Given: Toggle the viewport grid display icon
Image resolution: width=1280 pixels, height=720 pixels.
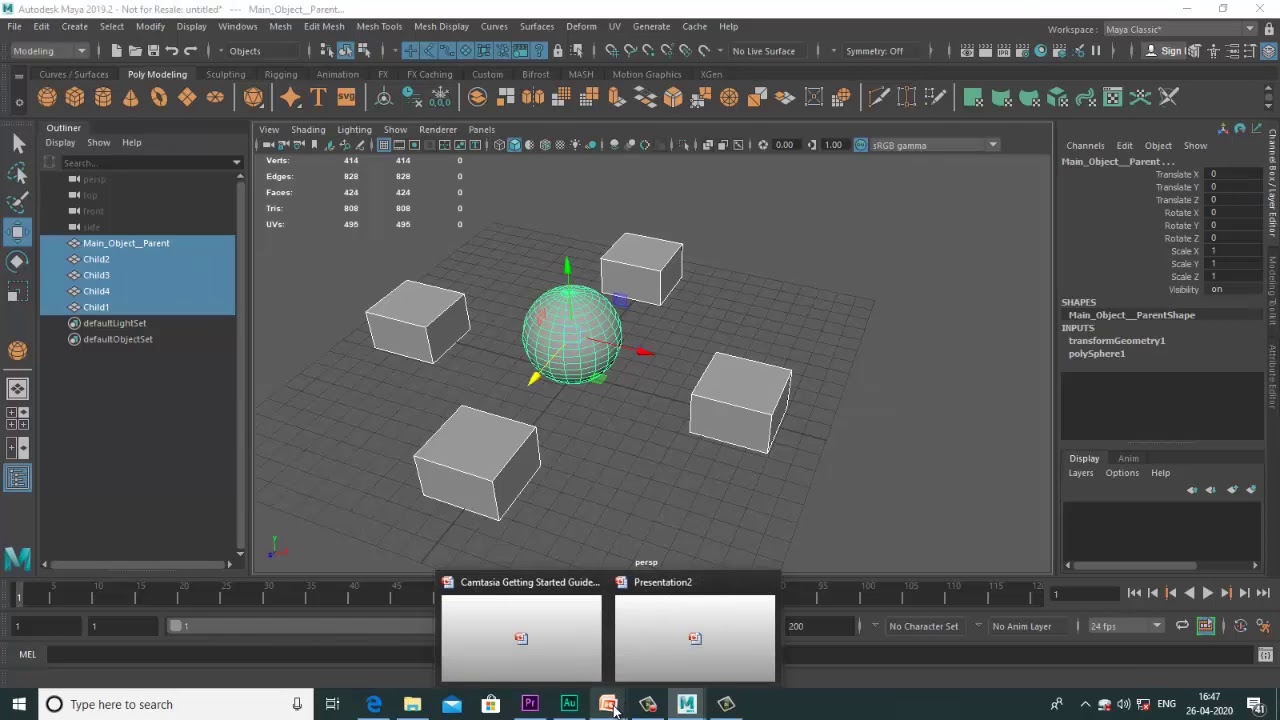Looking at the screenshot, I should (384, 145).
